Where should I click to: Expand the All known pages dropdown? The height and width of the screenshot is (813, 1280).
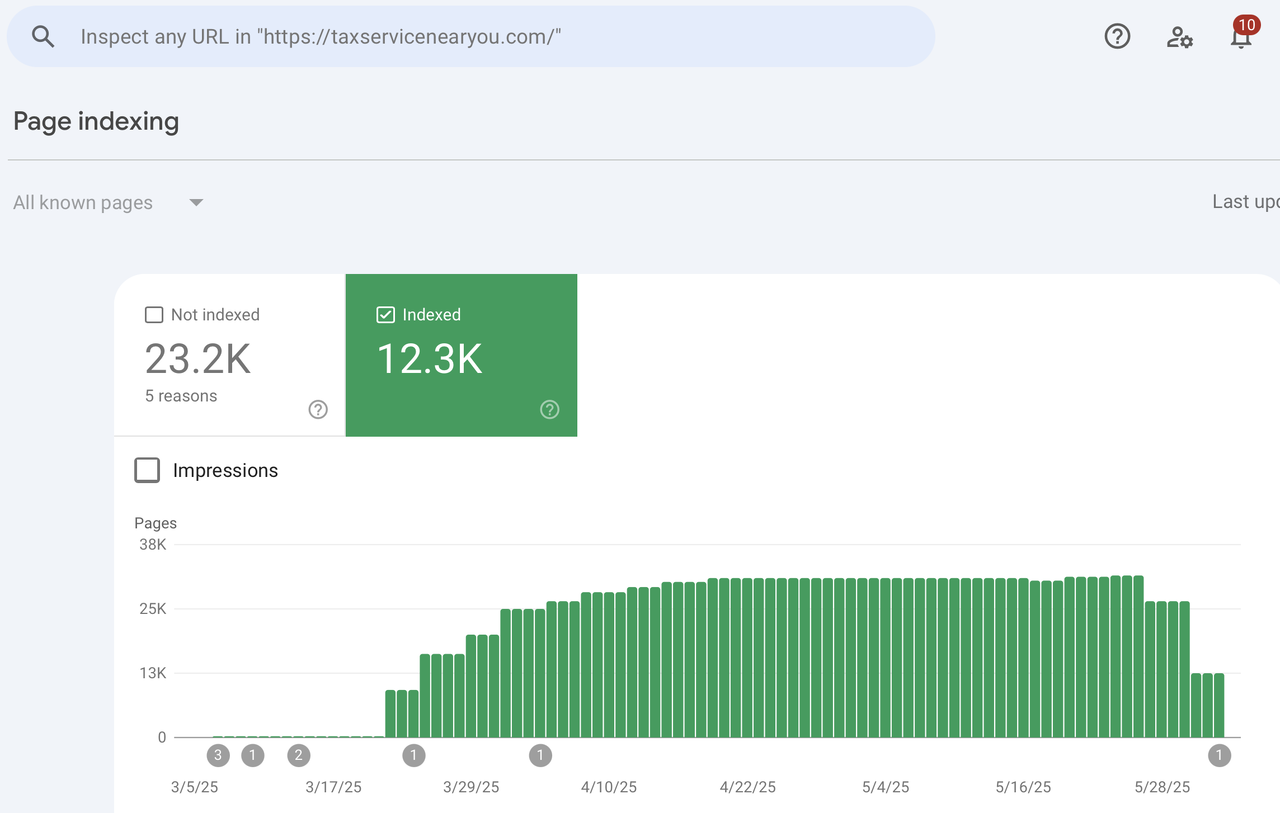[x=108, y=203]
